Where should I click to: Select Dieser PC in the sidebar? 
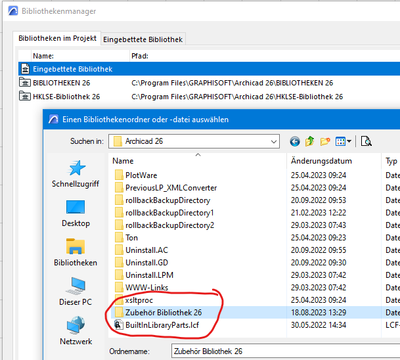(x=75, y=292)
